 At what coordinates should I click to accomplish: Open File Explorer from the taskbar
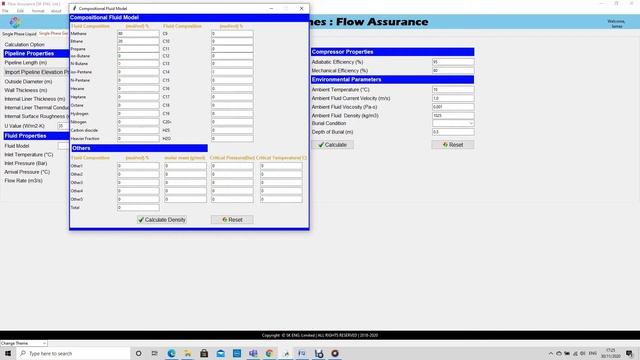coord(188,353)
